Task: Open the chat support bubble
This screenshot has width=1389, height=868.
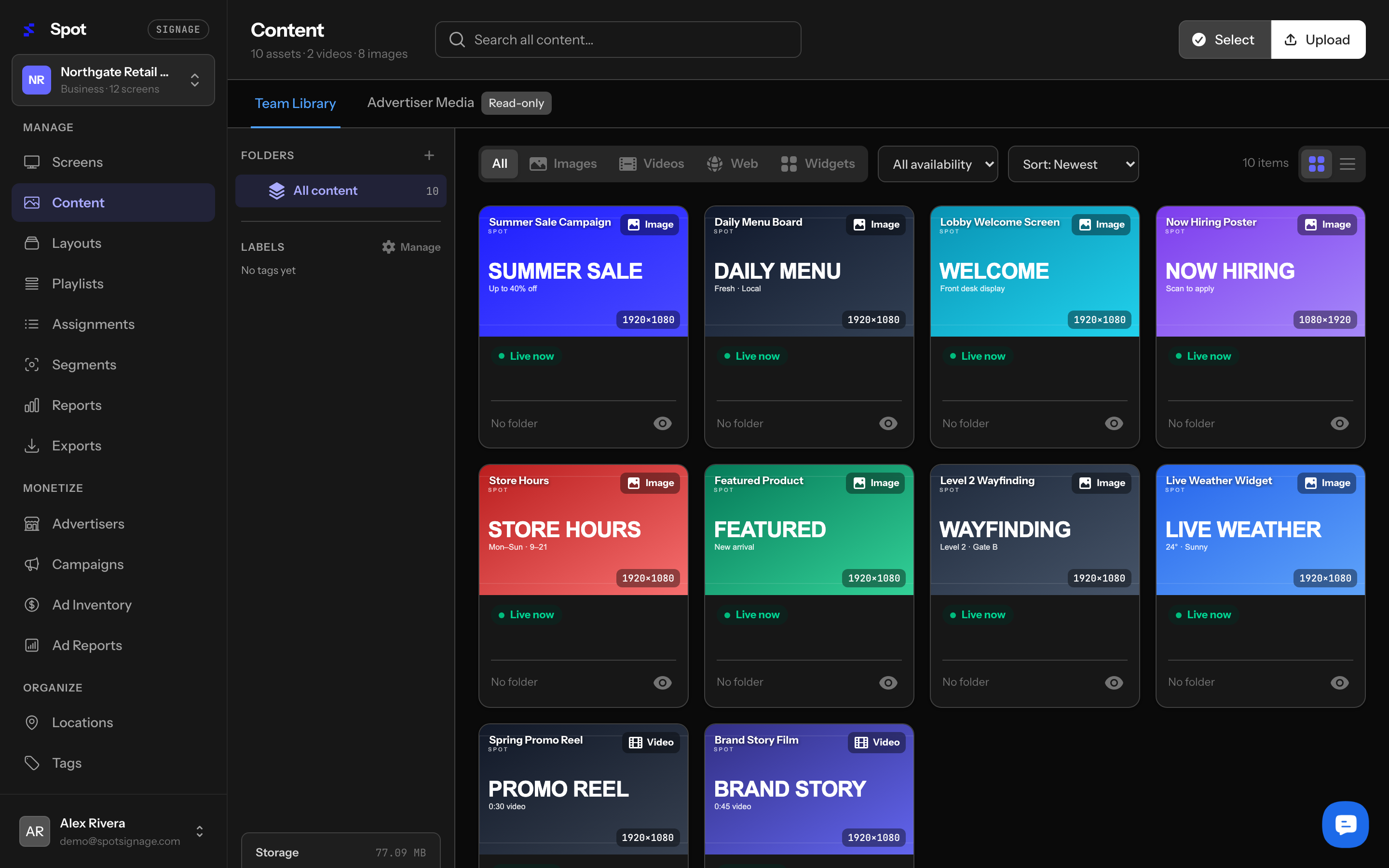Action: (1345, 825)
